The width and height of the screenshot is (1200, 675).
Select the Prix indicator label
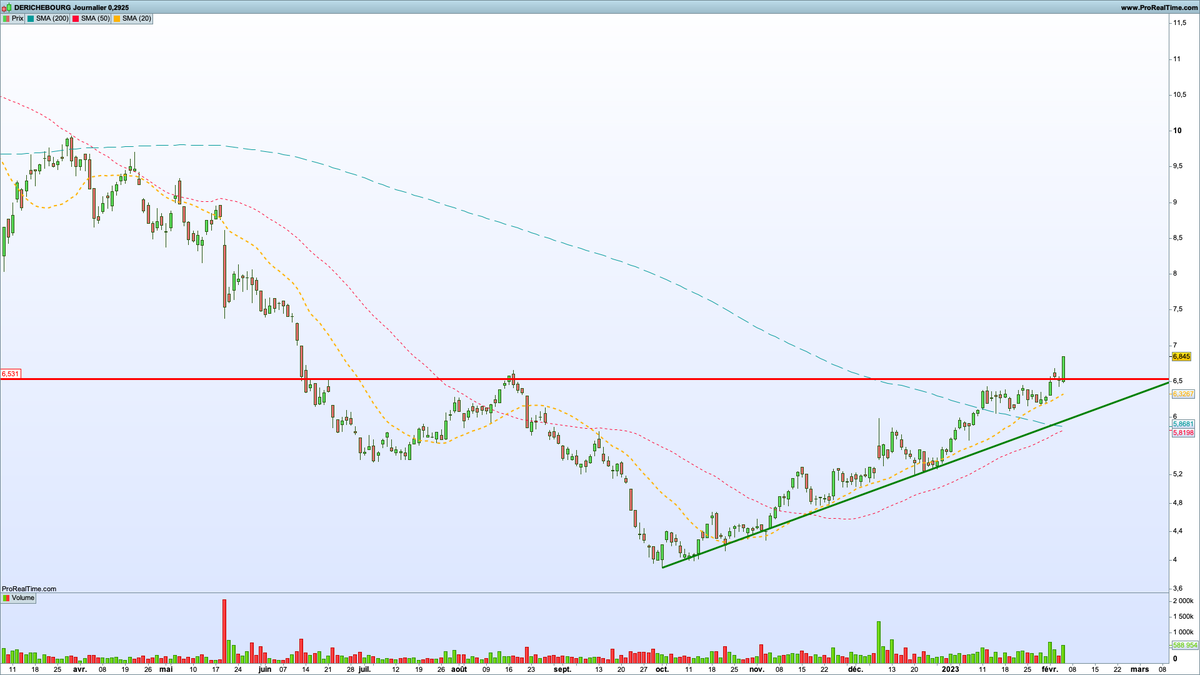[x=15, y=18]
